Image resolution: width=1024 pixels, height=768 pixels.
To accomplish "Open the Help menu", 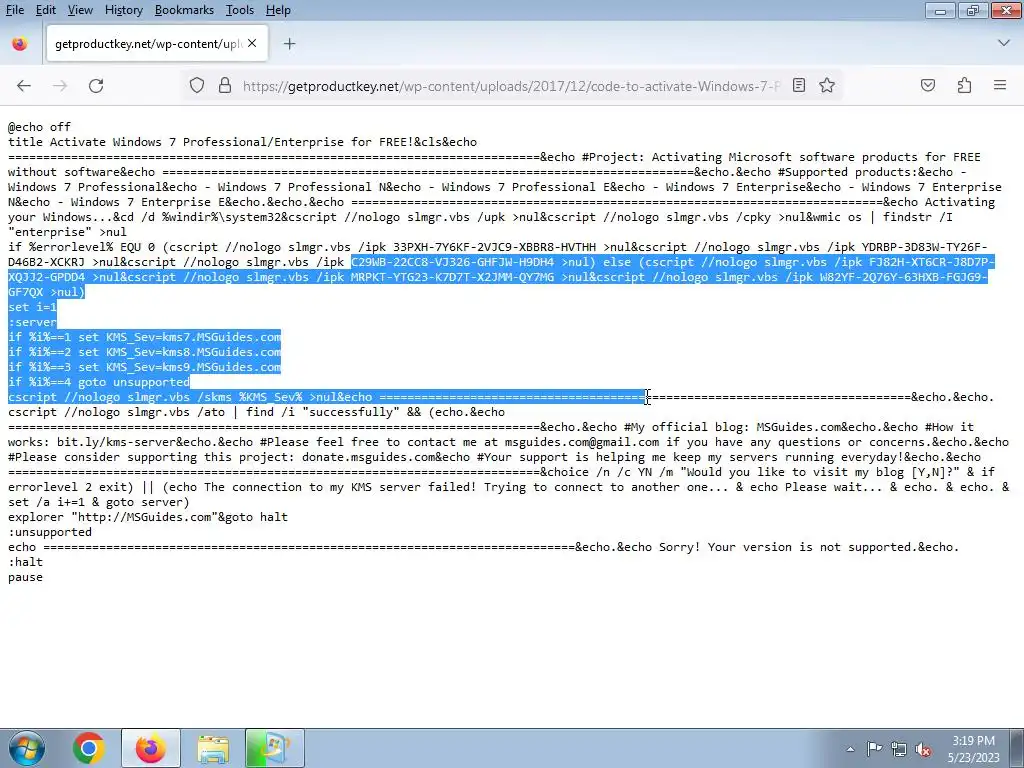I will click(278, 10).
